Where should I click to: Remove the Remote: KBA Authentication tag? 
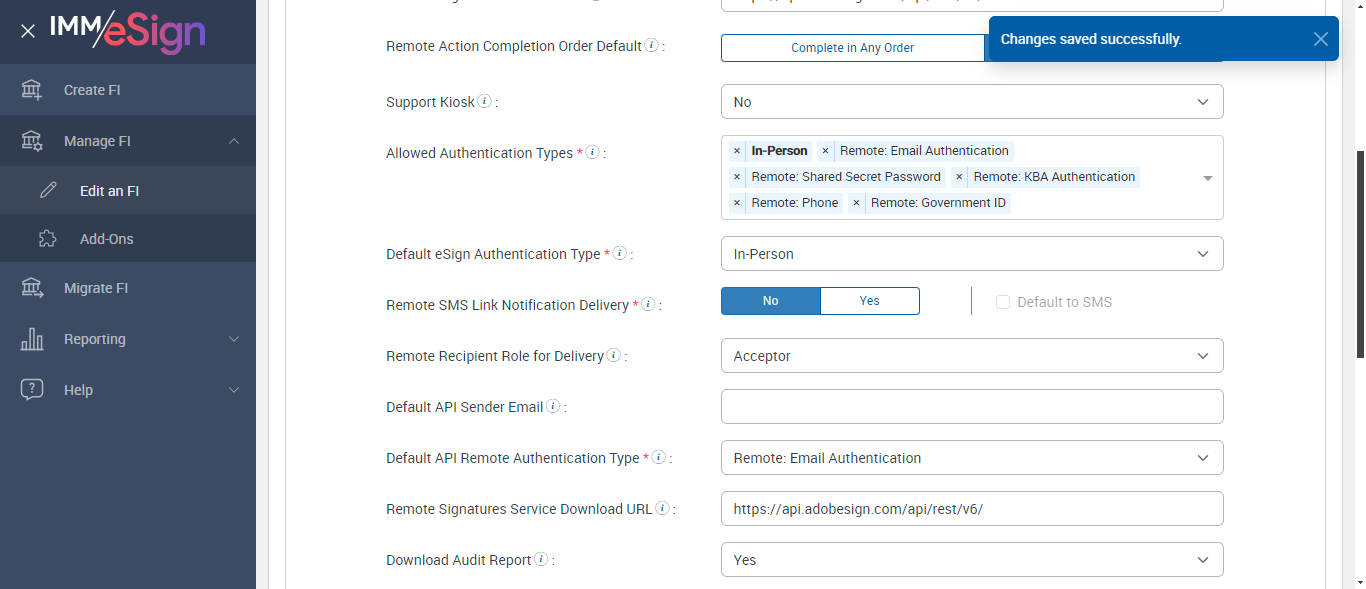(x=959, y=177)
